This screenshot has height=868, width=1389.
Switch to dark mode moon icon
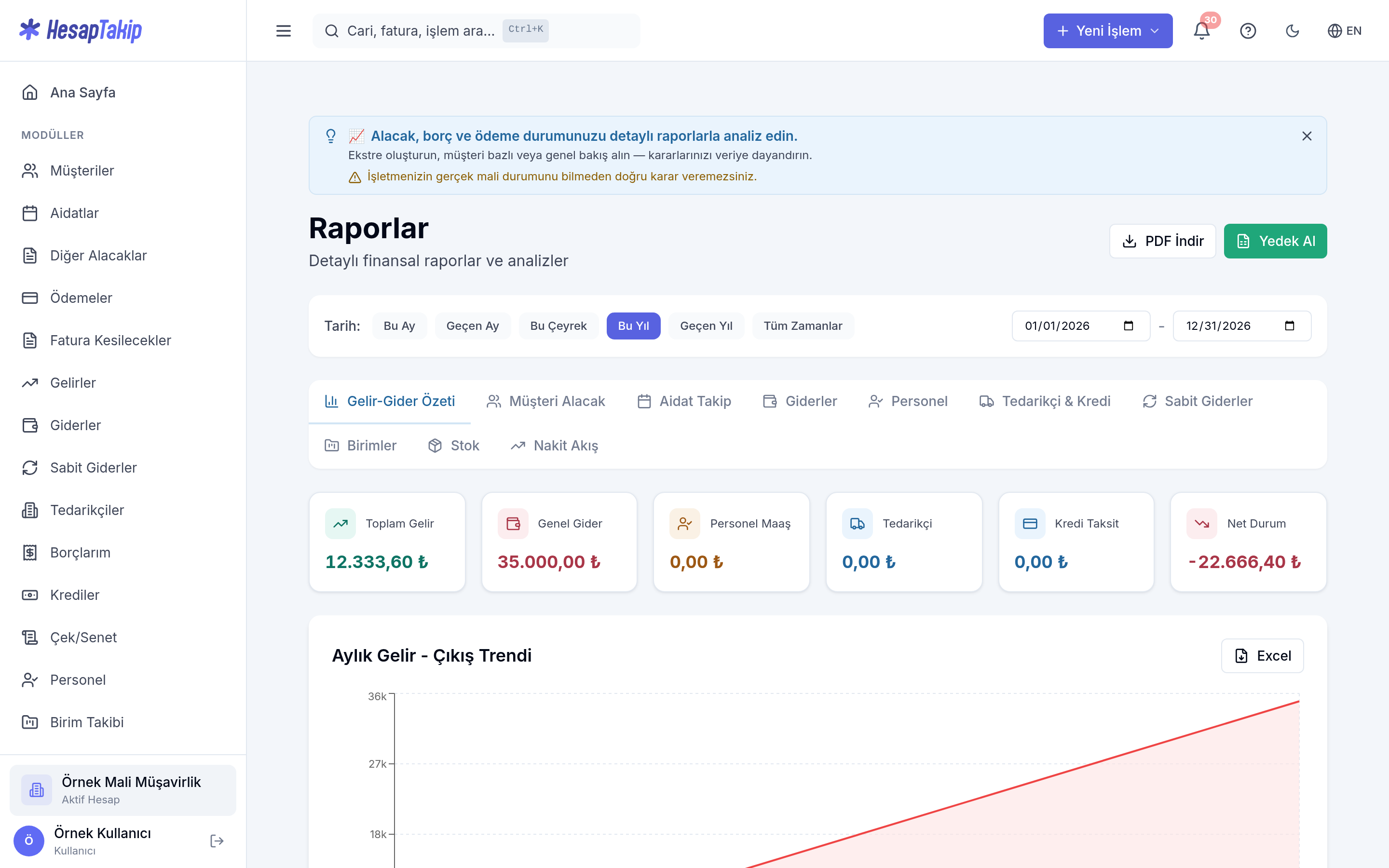point(1292,30)
